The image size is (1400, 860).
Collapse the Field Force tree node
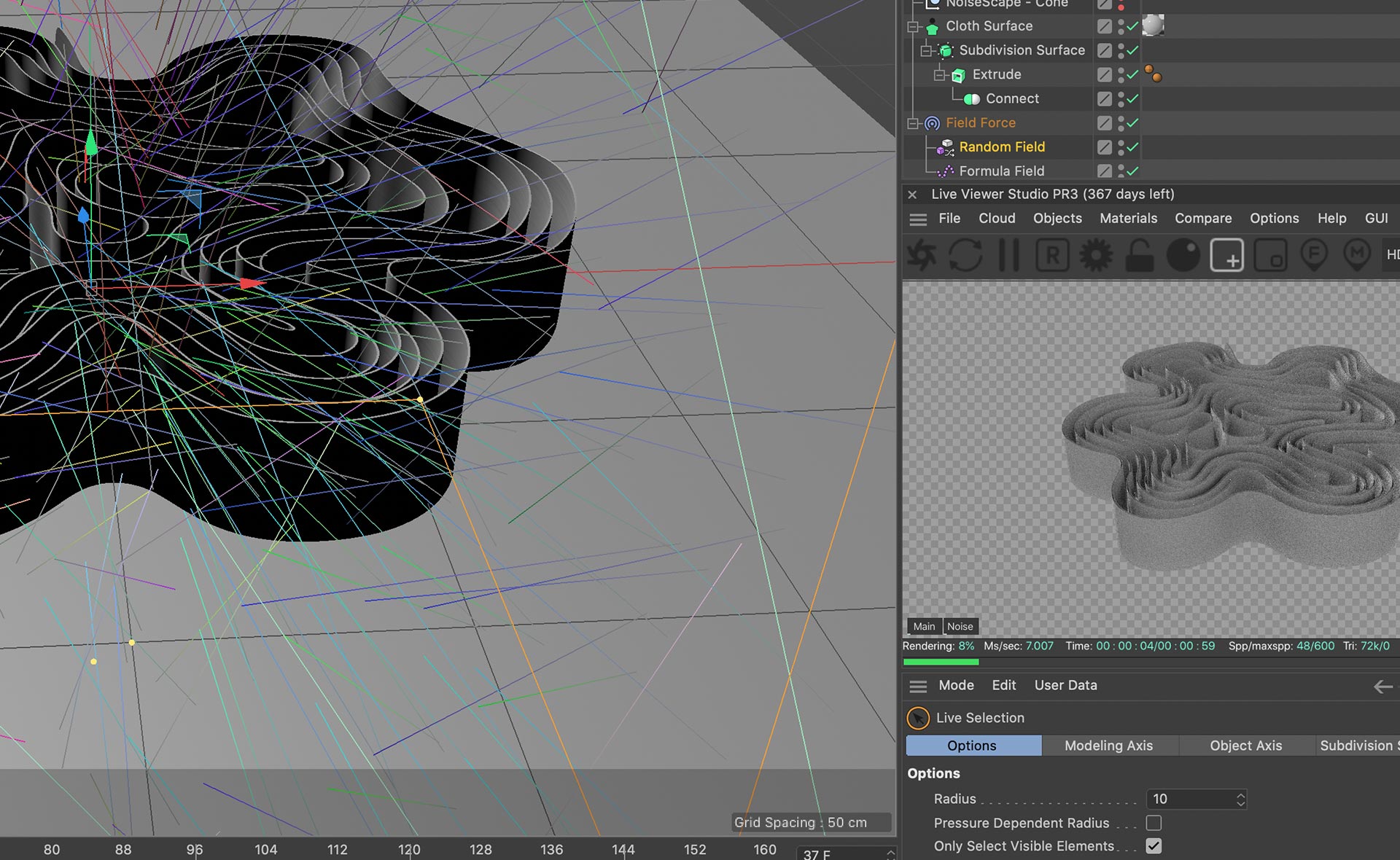(912, 123)
